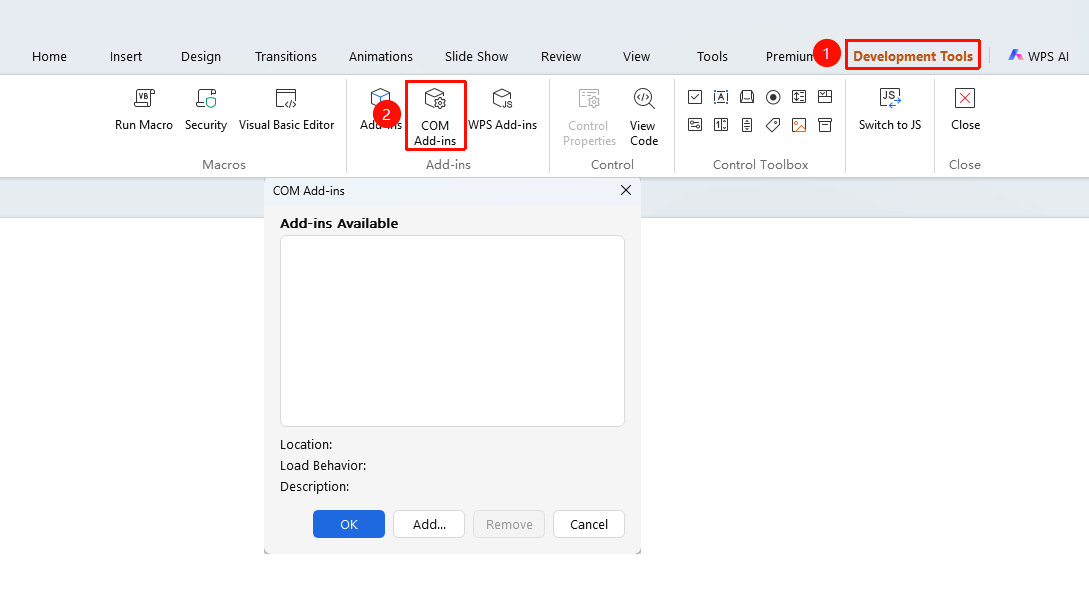Close the COM Add-ins dialog with X

[626, 190]
